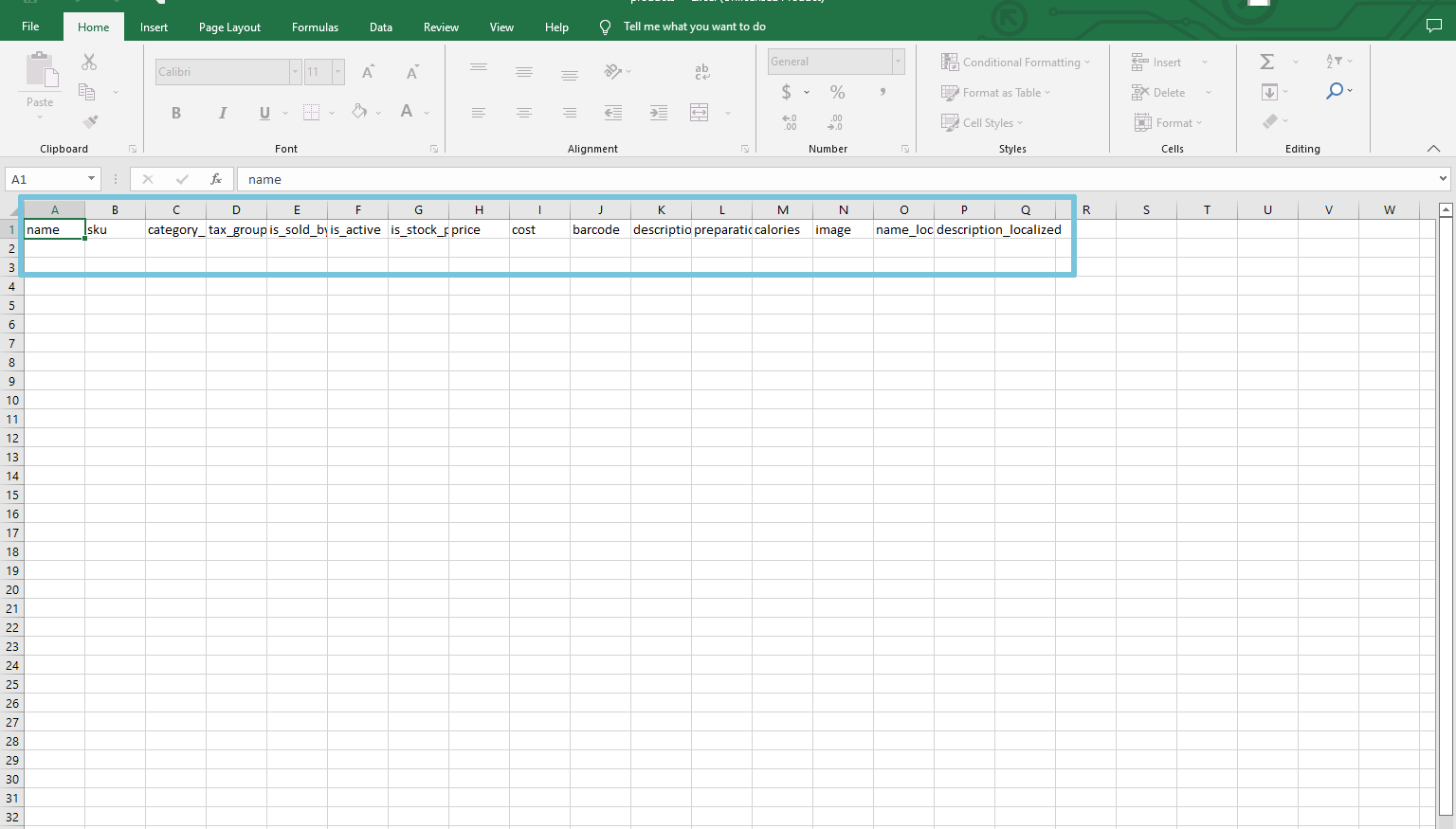Select cell J1 containing barcode
This screenshot has height=829, width=1456.
[x=600, y=229]
